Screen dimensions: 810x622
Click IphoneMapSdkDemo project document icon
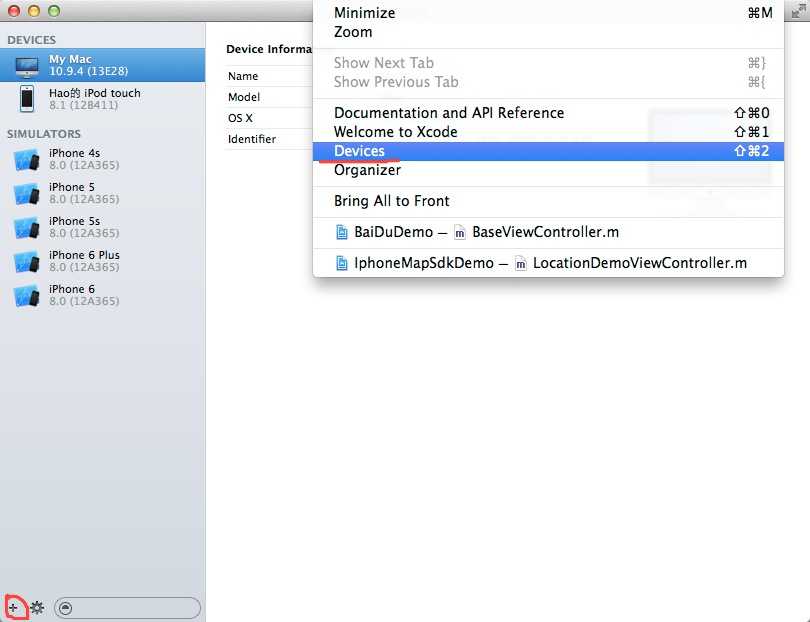pos(341,263)
